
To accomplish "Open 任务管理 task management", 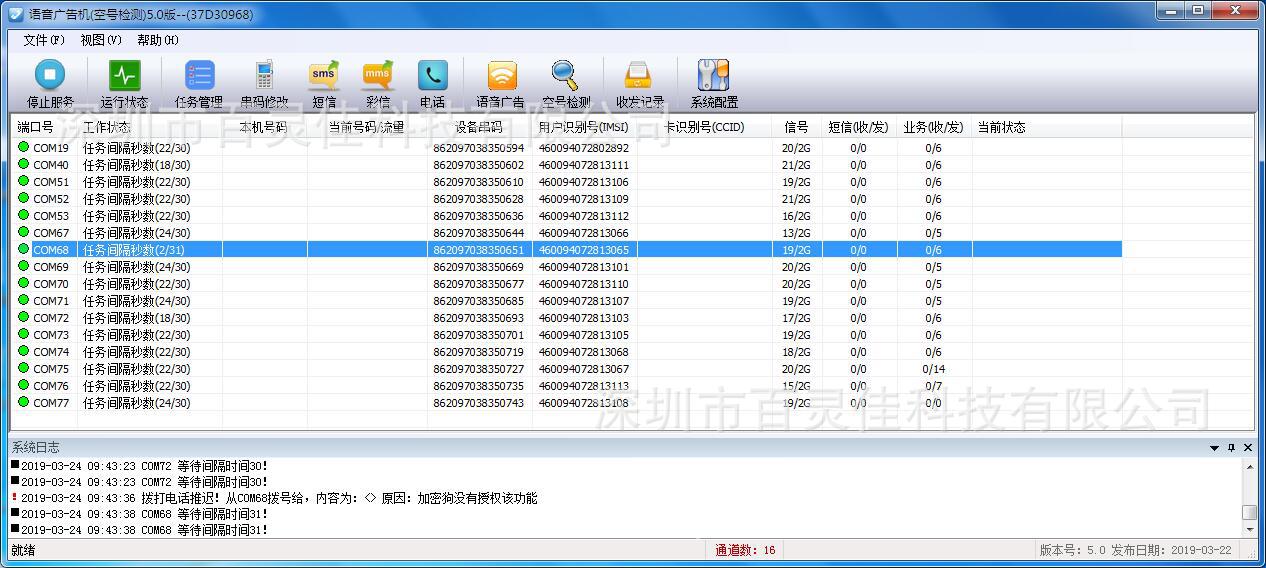I will [199, 84].
